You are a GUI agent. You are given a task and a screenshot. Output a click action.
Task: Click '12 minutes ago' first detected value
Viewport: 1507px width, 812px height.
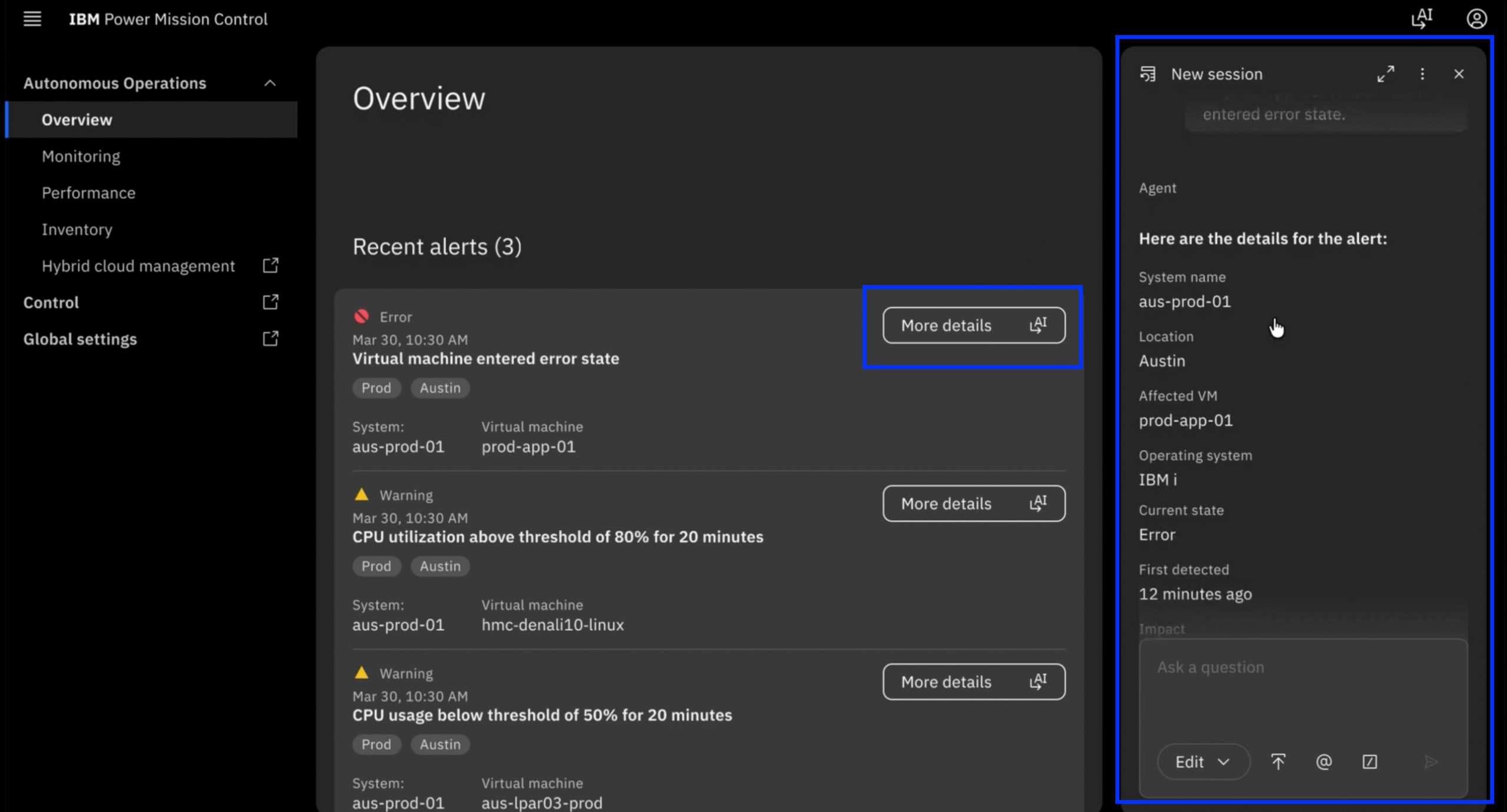[x=1195, y=594]
